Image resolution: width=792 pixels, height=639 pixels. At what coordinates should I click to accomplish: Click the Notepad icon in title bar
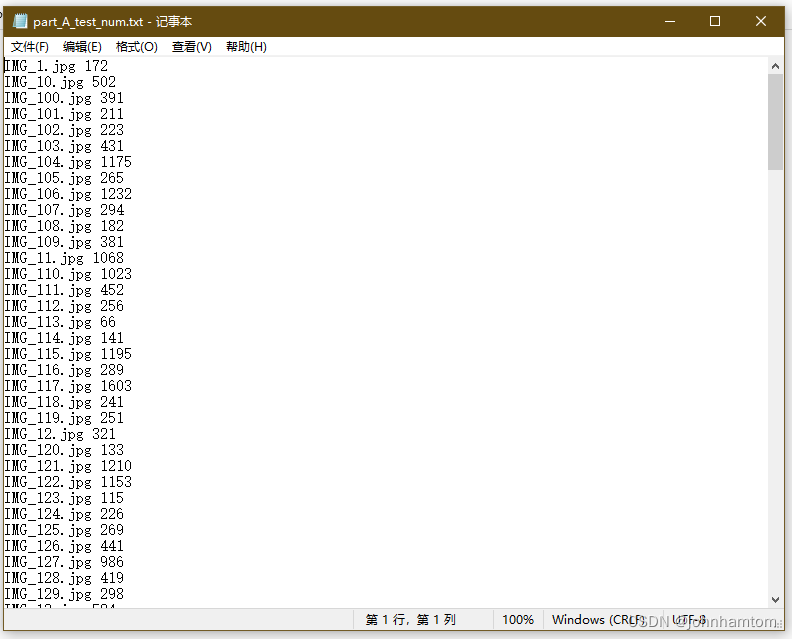[x=20, y=21]
